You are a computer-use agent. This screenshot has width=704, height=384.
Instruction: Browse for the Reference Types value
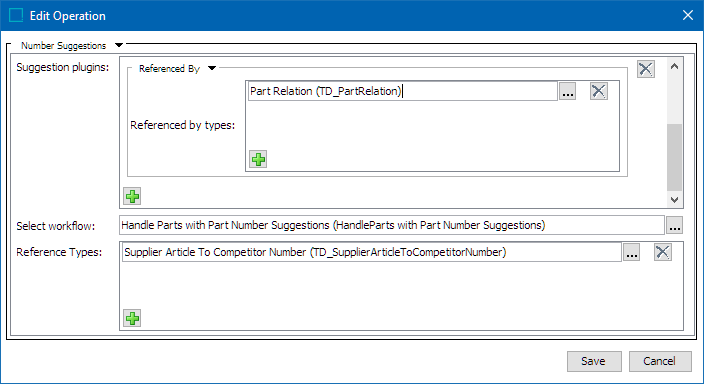632,252
